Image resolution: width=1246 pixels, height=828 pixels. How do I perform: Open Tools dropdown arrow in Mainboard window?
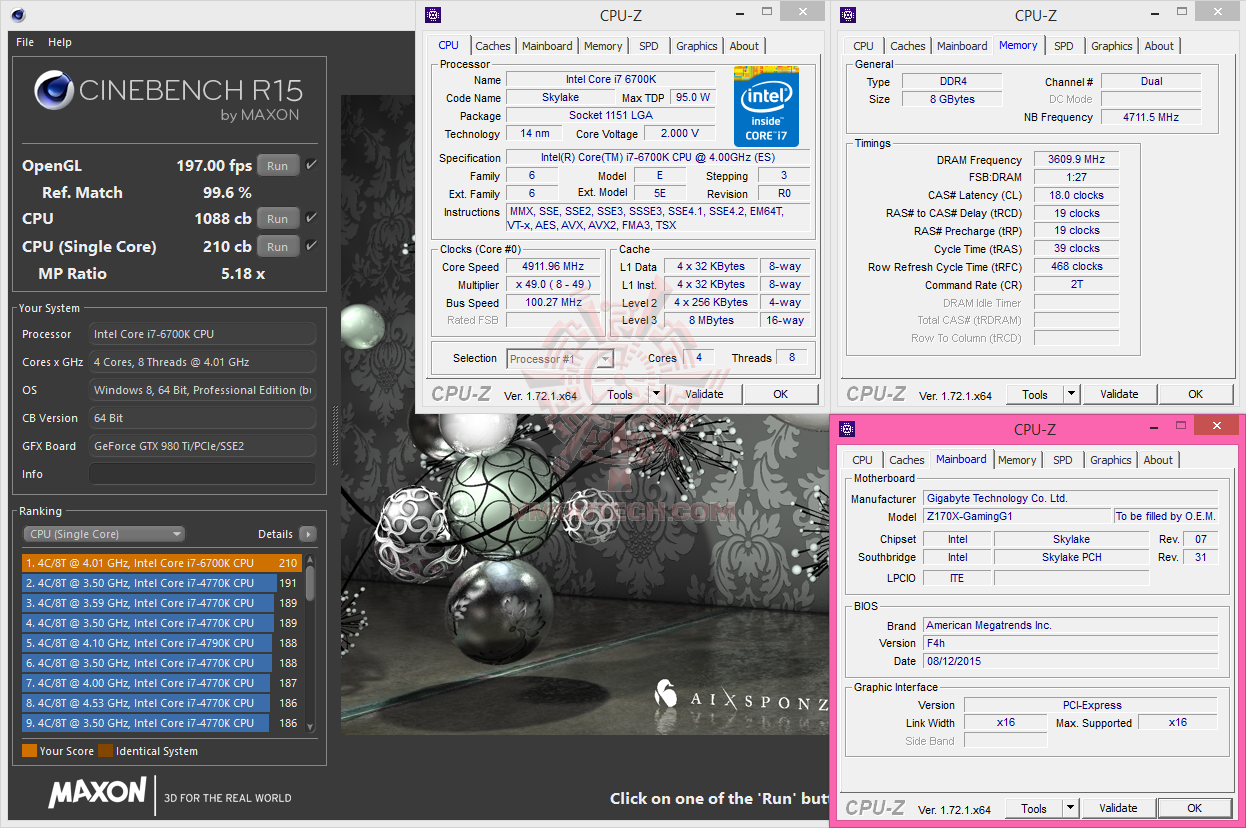click(1070, 808)
